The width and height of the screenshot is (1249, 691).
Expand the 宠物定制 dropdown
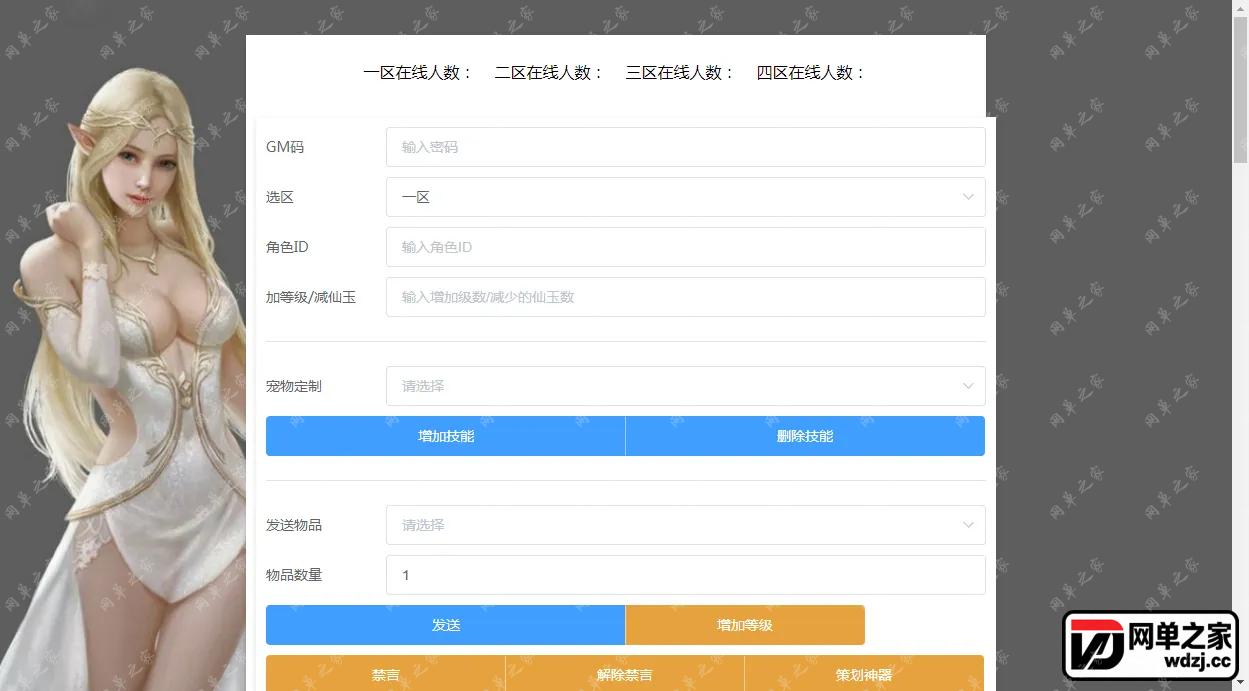685,386
